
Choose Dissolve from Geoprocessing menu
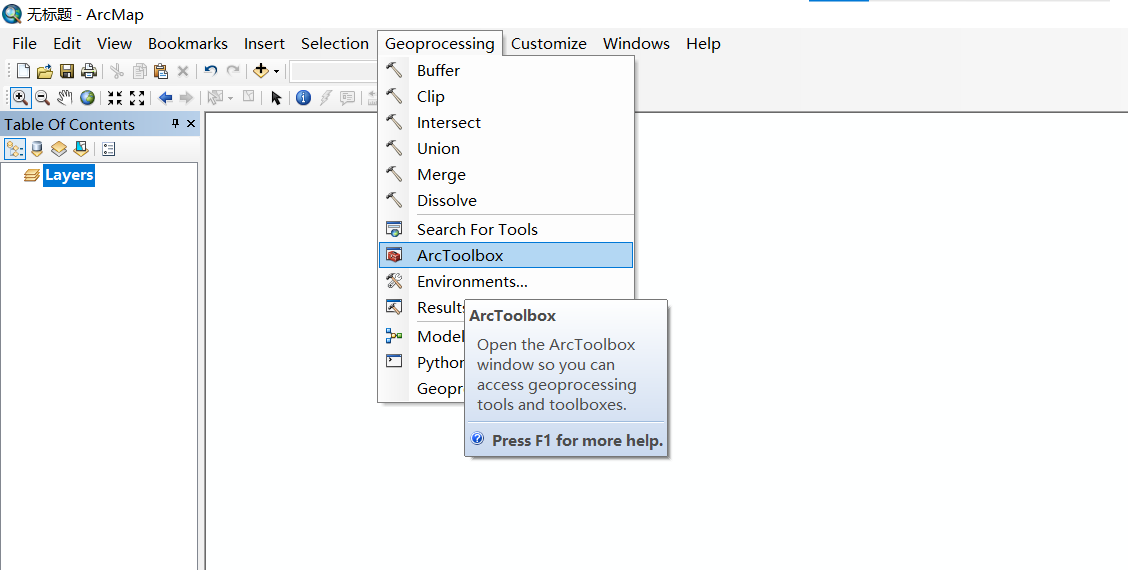[x=506, y=200]
